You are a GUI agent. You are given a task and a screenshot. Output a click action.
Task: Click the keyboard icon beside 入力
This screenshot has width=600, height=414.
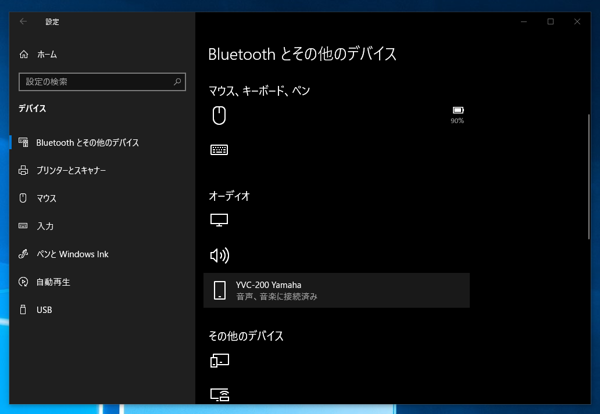23,226
